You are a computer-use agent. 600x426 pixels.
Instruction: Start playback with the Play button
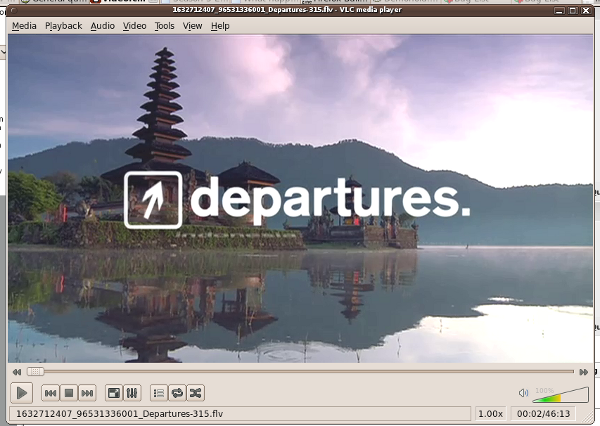(x=21, y=393)
